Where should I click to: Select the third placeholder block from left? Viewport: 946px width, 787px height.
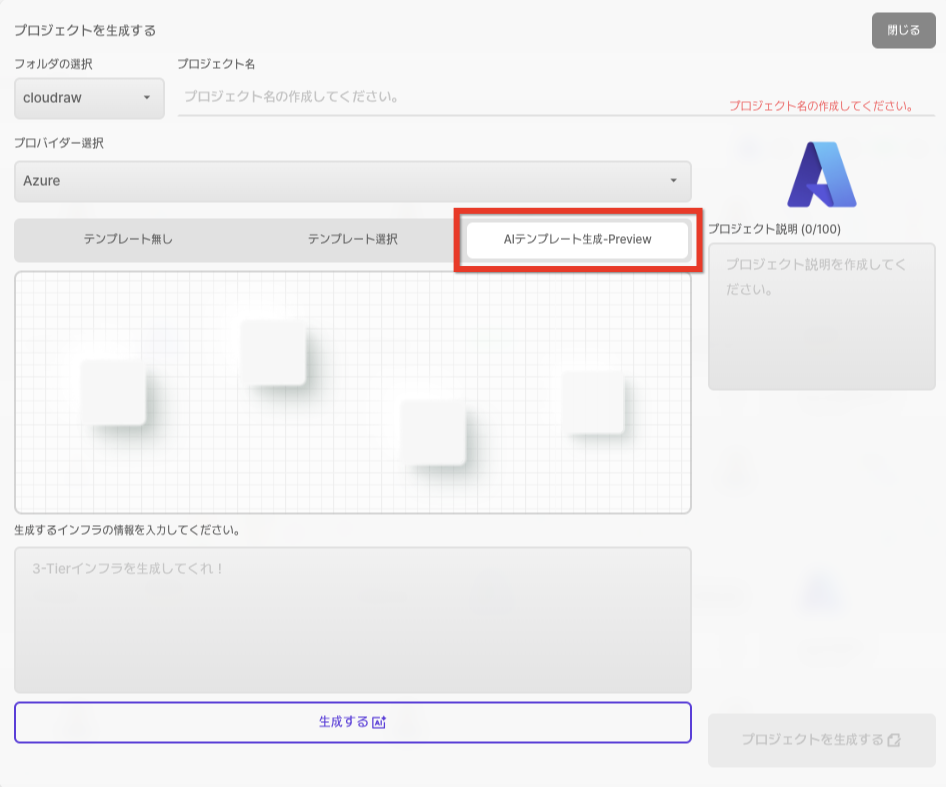tap(433, 432)
